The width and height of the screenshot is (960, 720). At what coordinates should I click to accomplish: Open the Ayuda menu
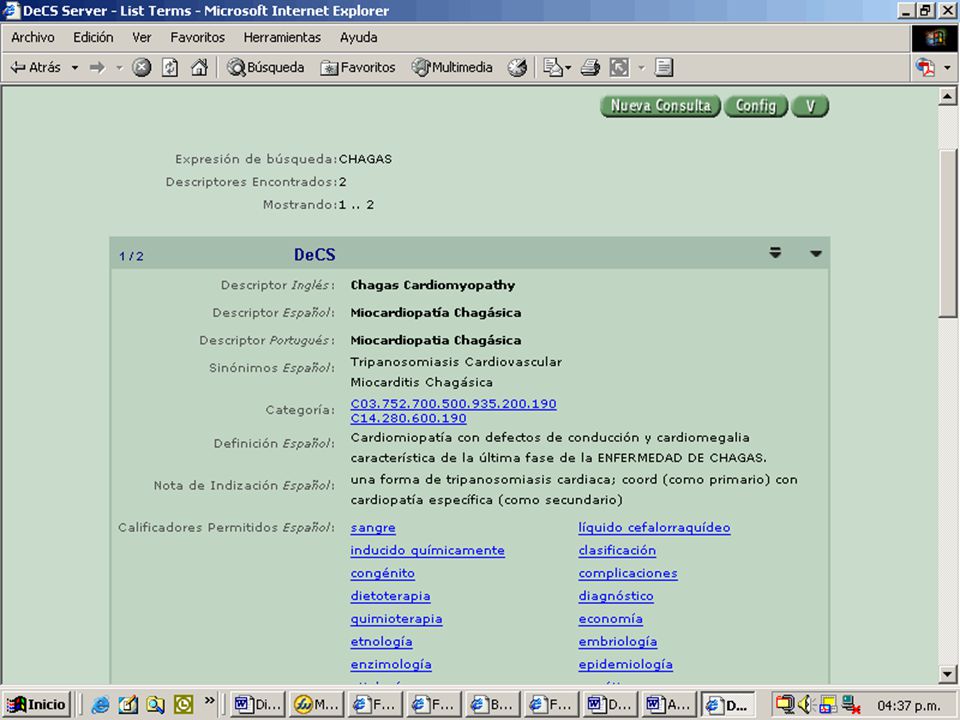click(358, 37)
